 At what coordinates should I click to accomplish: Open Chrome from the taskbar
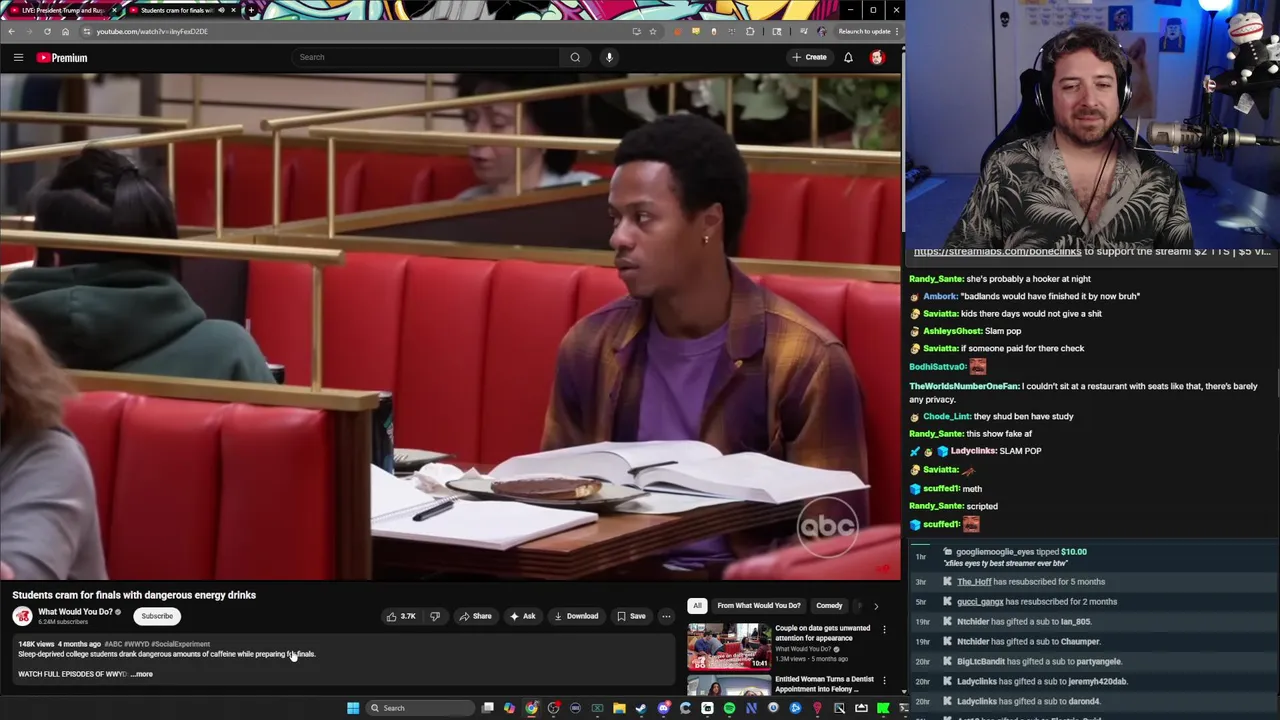pos(531,708)
